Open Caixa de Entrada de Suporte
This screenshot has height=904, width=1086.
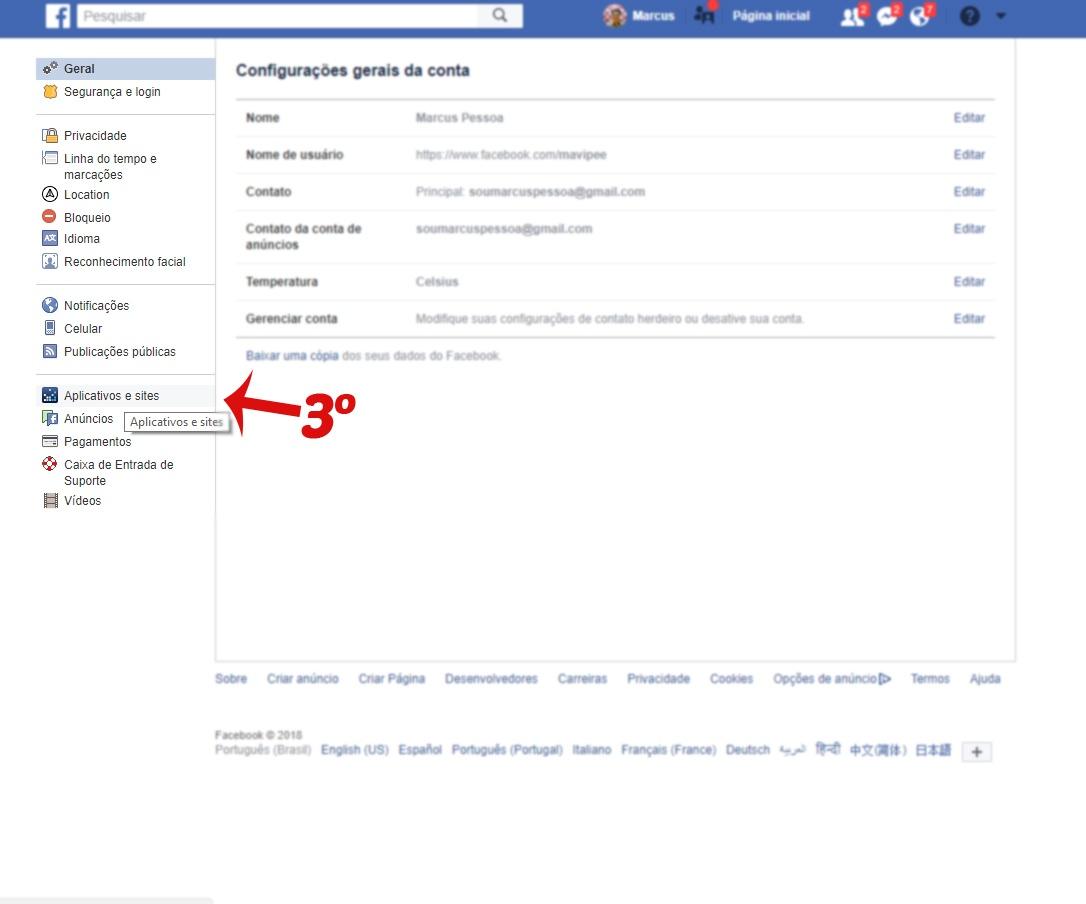coord(118,472)
